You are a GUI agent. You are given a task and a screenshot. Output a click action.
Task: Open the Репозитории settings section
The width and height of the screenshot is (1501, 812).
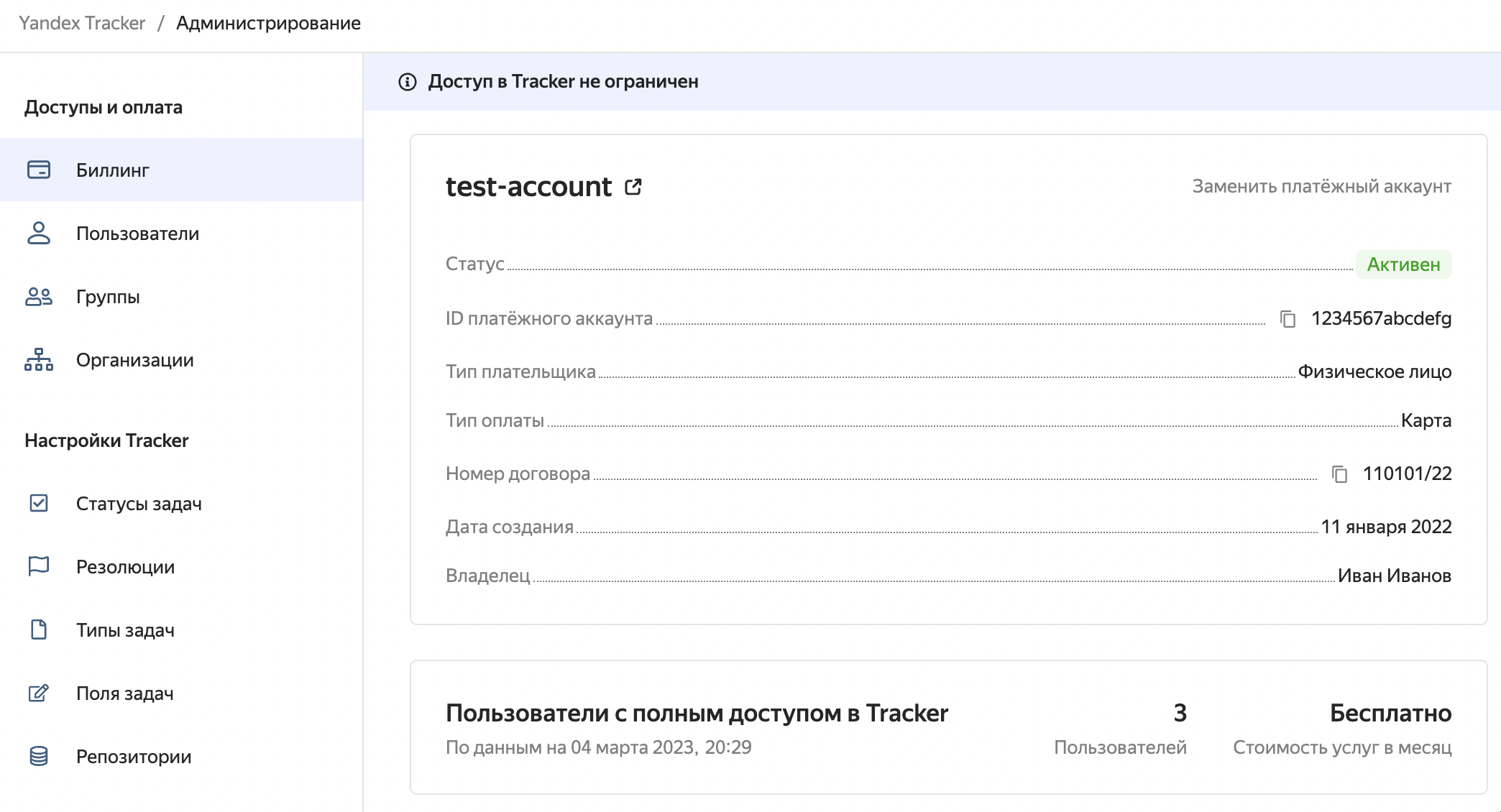point(134,757)
